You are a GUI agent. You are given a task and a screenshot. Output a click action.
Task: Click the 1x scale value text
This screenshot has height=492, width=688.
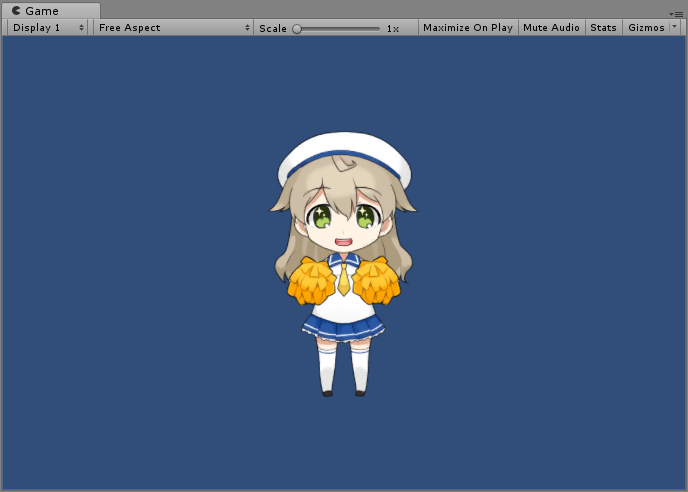(x=393, y=29)
